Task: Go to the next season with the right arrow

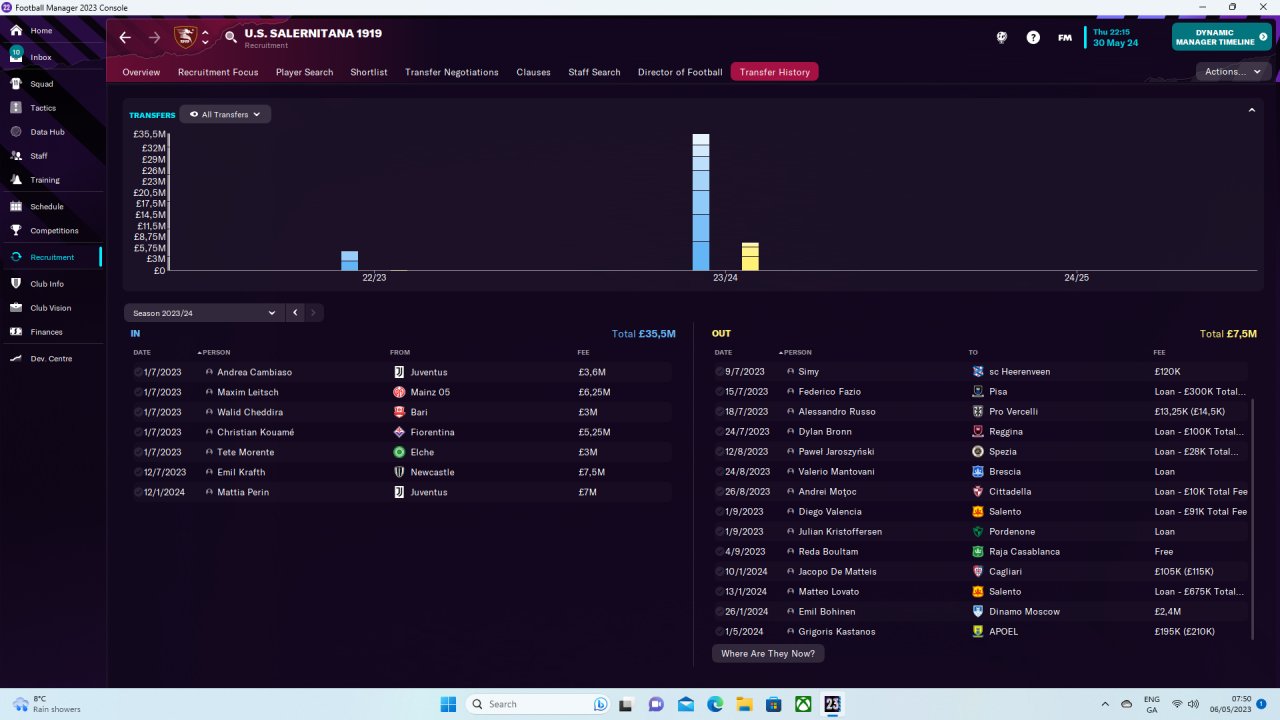Action: click(313, 313)
